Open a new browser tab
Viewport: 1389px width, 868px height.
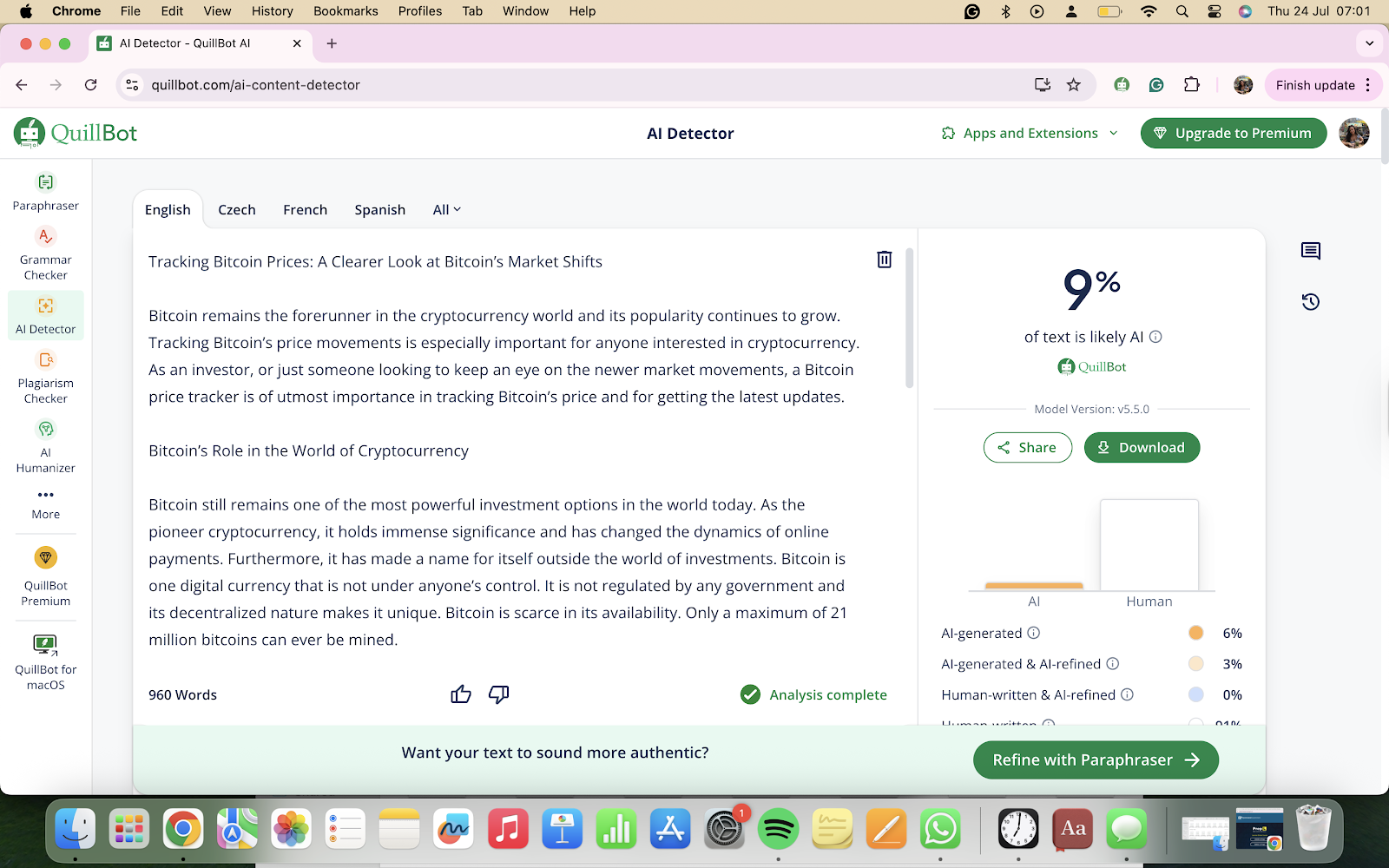[332, 43]
